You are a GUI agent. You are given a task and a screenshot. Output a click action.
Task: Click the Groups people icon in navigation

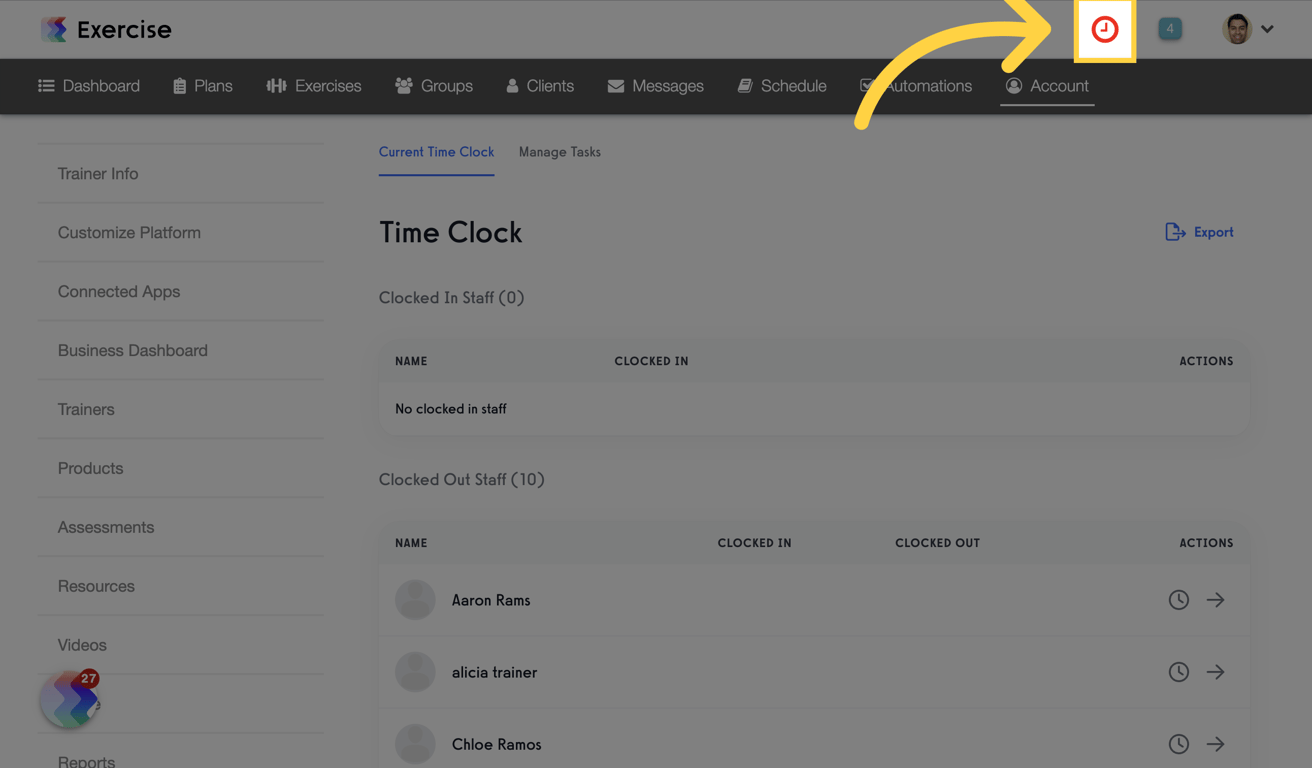click(x=403, y=85)
